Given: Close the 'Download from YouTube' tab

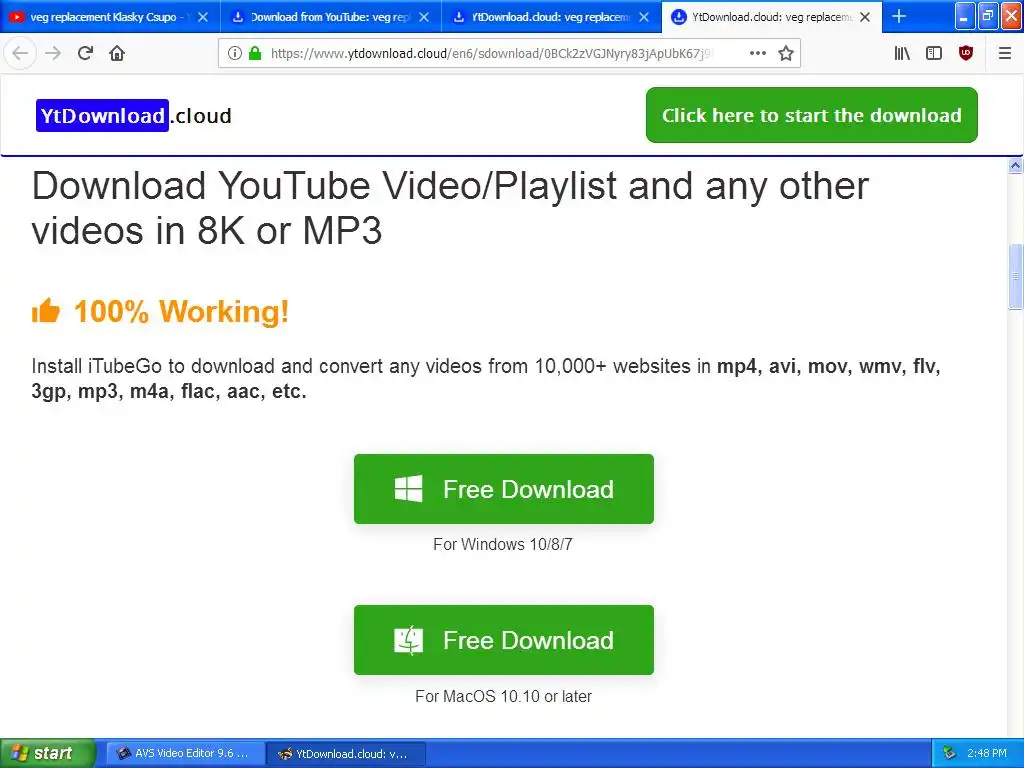Looking at the screenshot, I should click(x=424, y=17).
